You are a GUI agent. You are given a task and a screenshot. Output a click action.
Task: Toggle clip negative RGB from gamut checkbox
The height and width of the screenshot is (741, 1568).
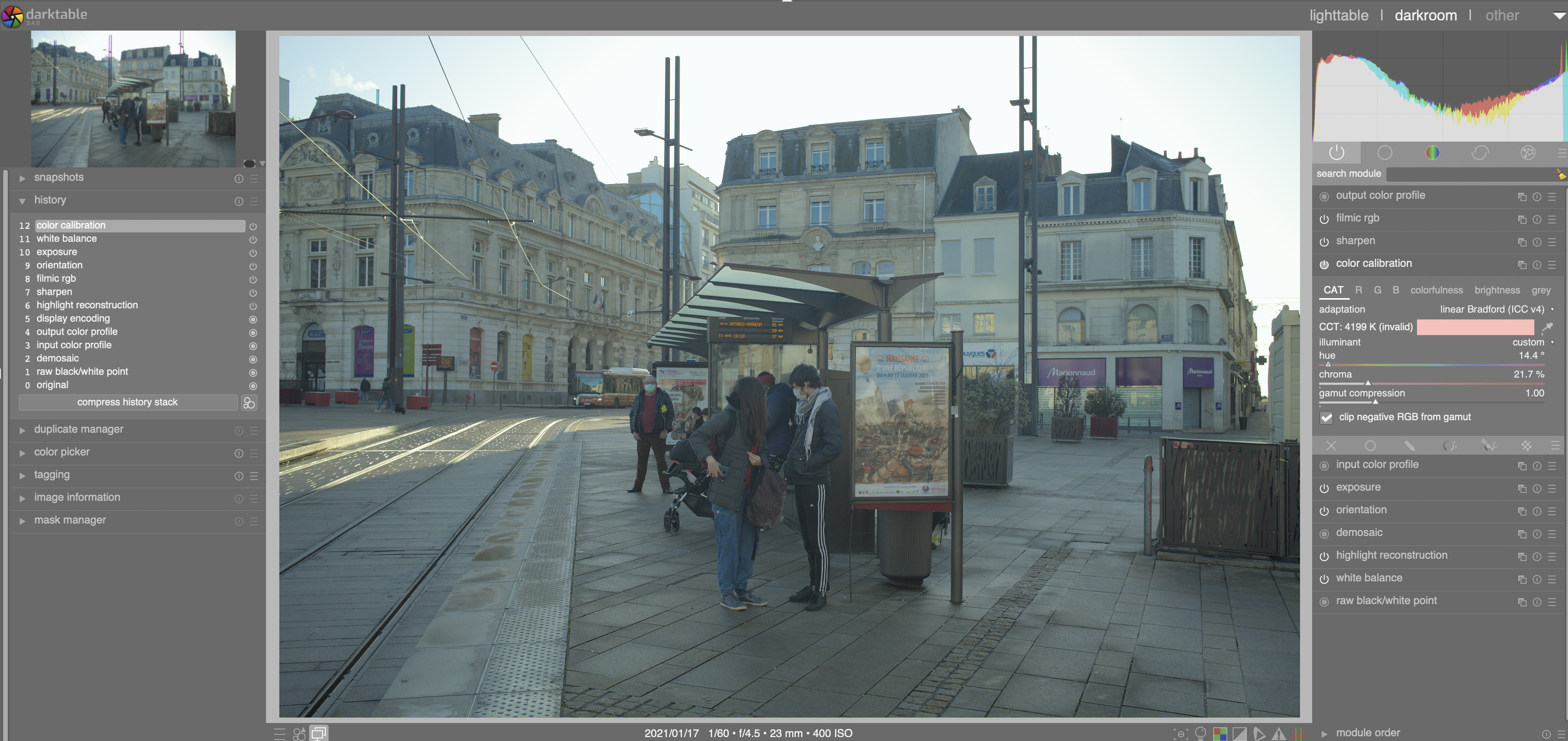(x=1326, y=418)
